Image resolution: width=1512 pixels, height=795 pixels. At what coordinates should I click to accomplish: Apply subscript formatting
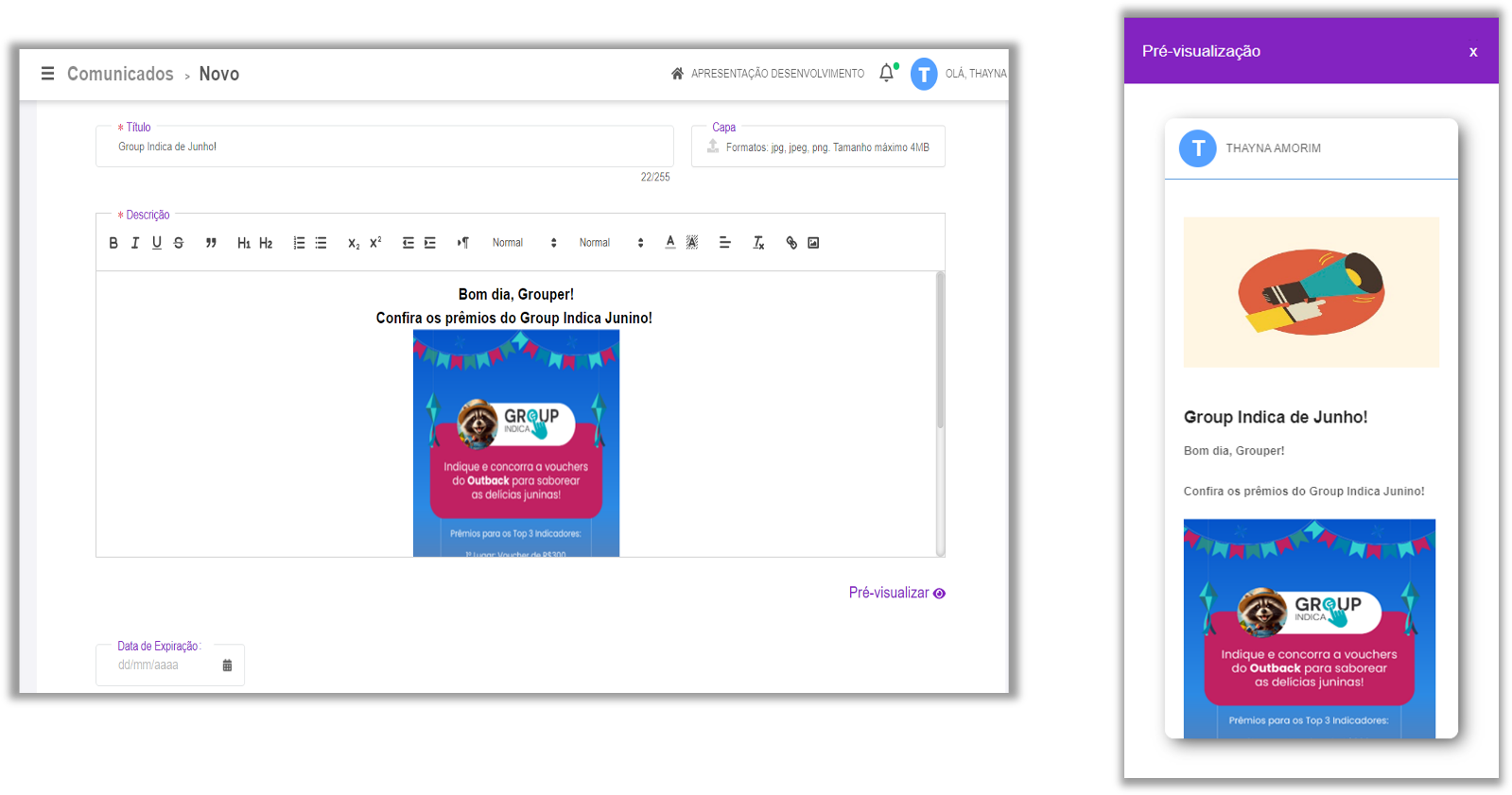point(354,243)
